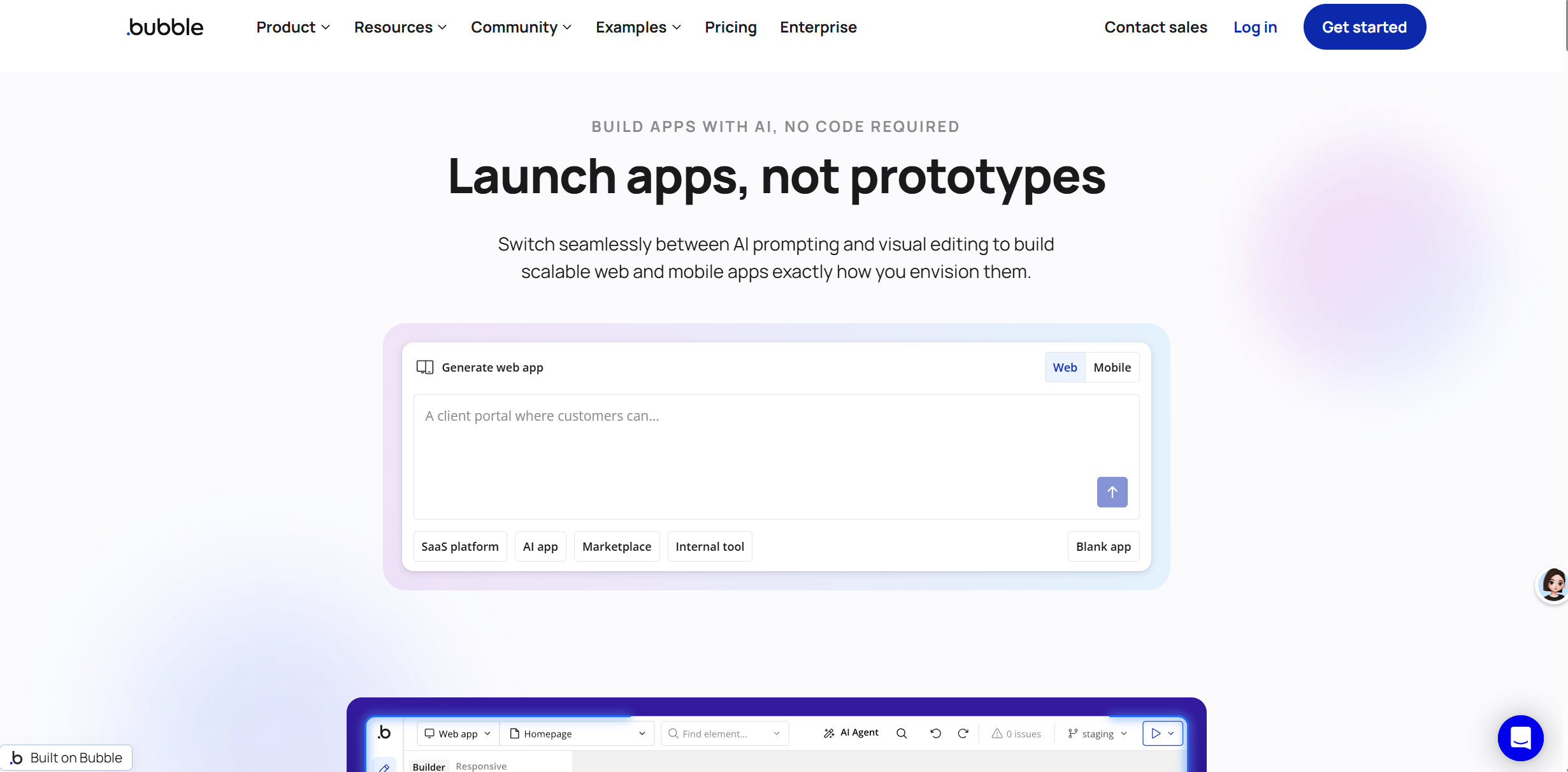Image resolution: width=1568 pixels, height=772 pixels.
Task: Click the Built on Bubble badge
Action: pos(66,757)
